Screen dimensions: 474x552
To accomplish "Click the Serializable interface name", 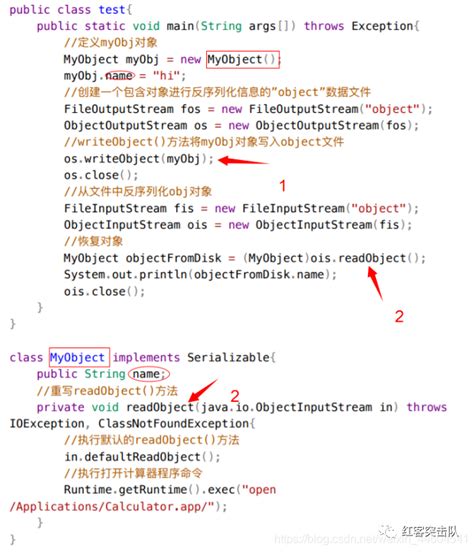I will pos(228,357).
